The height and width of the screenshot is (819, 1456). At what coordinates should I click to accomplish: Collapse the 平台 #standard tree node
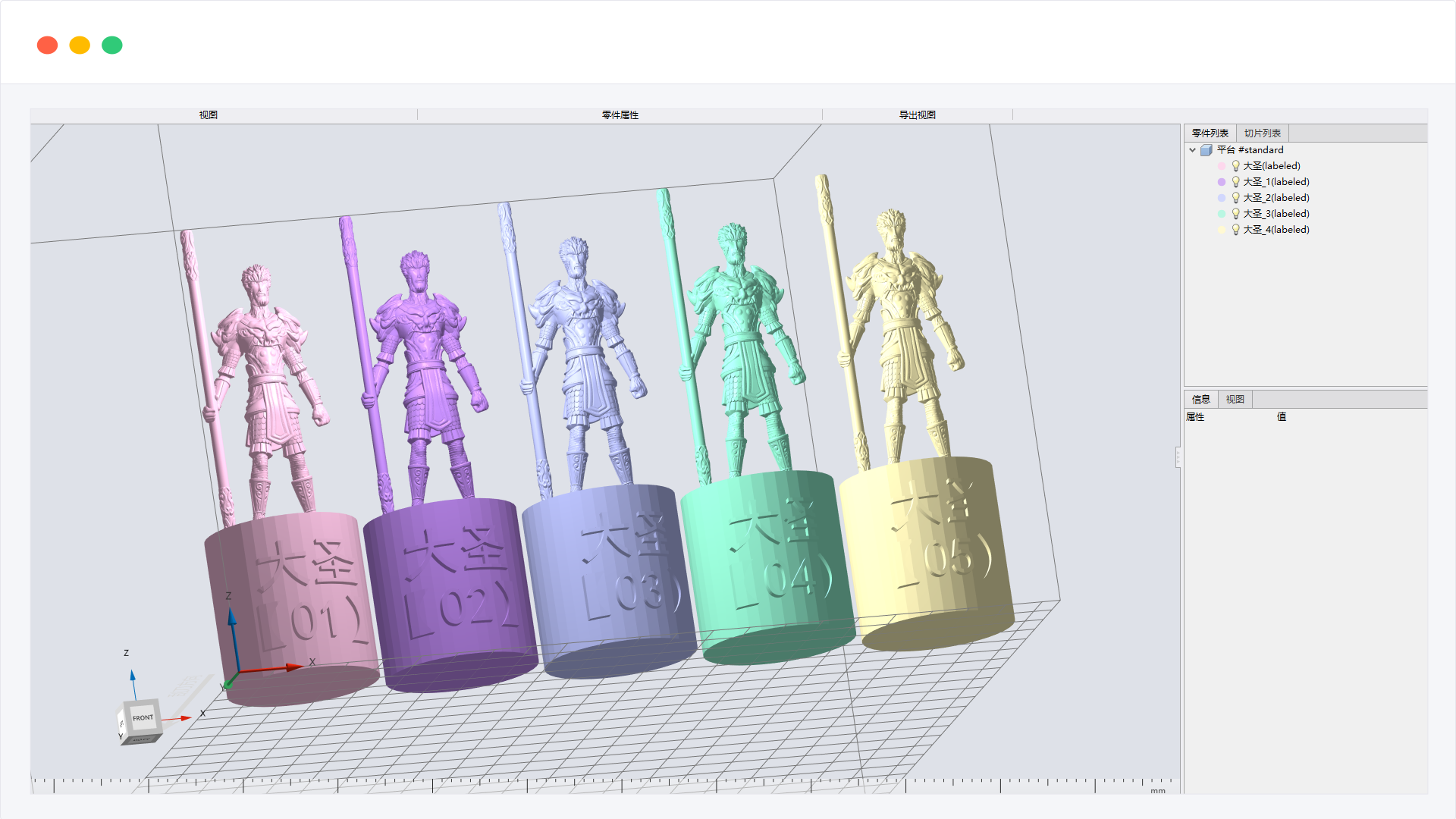tap(1192, 150)
